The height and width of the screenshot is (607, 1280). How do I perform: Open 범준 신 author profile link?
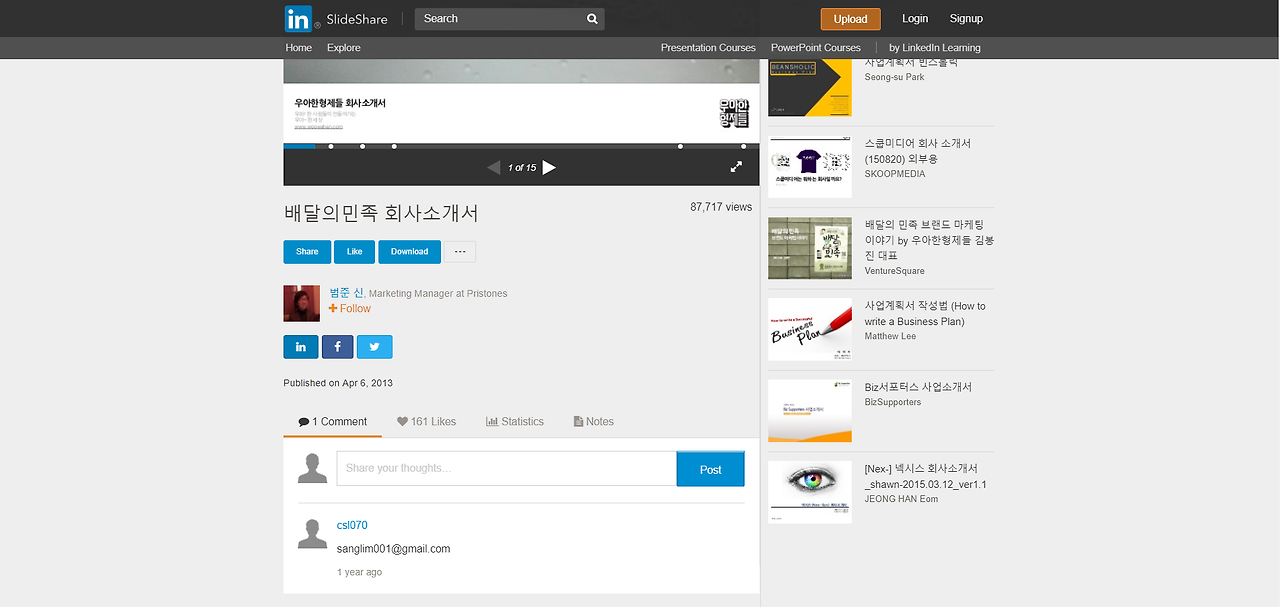click(346, 293)
